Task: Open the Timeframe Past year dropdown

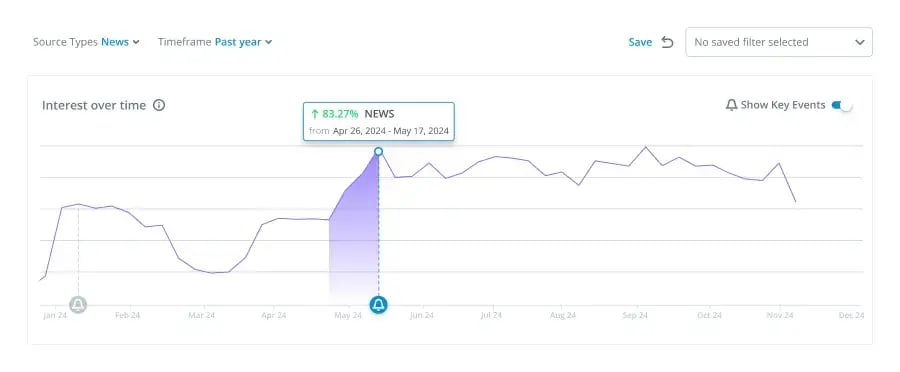Action: tap(215, 42)
